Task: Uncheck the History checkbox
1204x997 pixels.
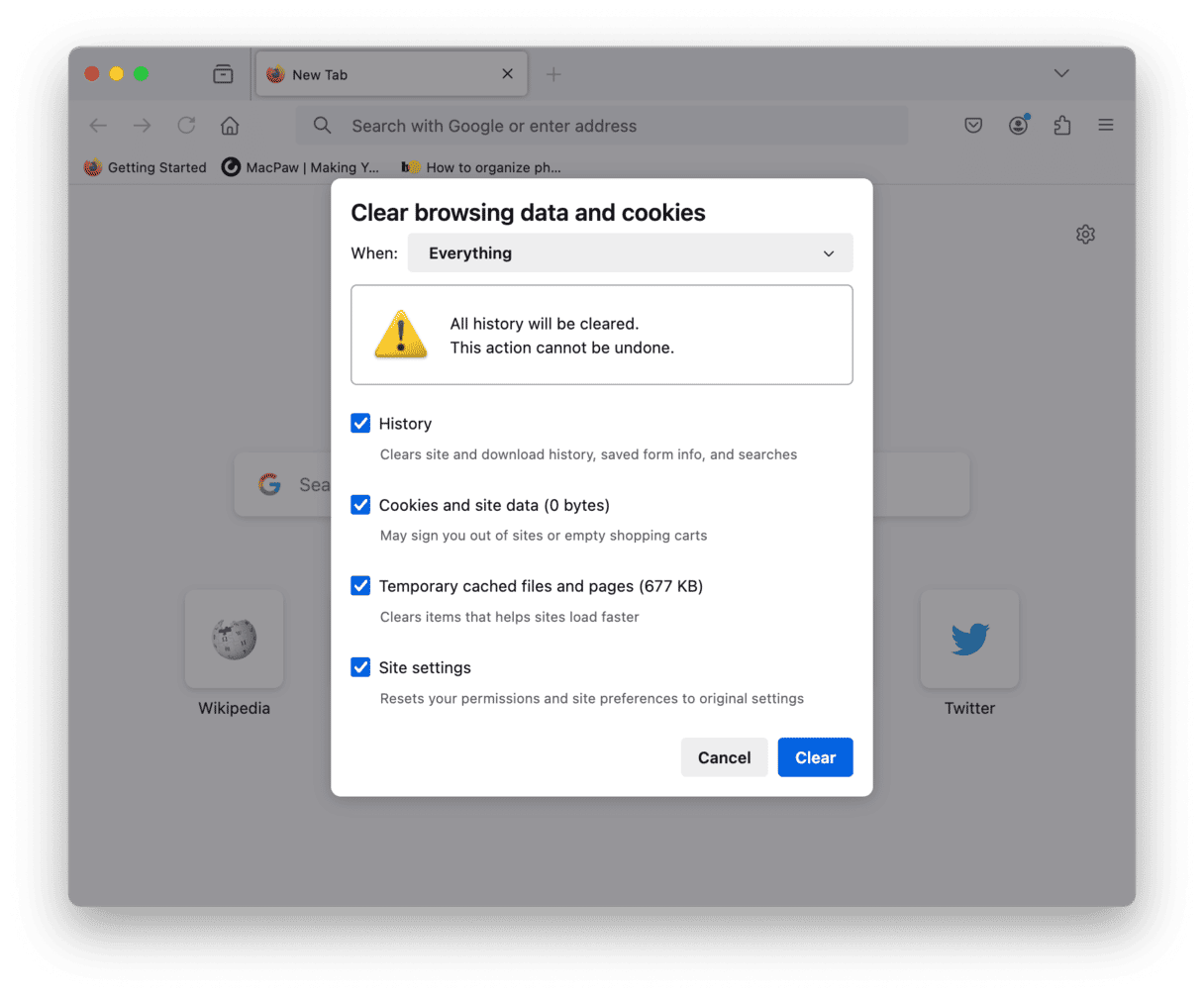Action: tap(360, 424)
